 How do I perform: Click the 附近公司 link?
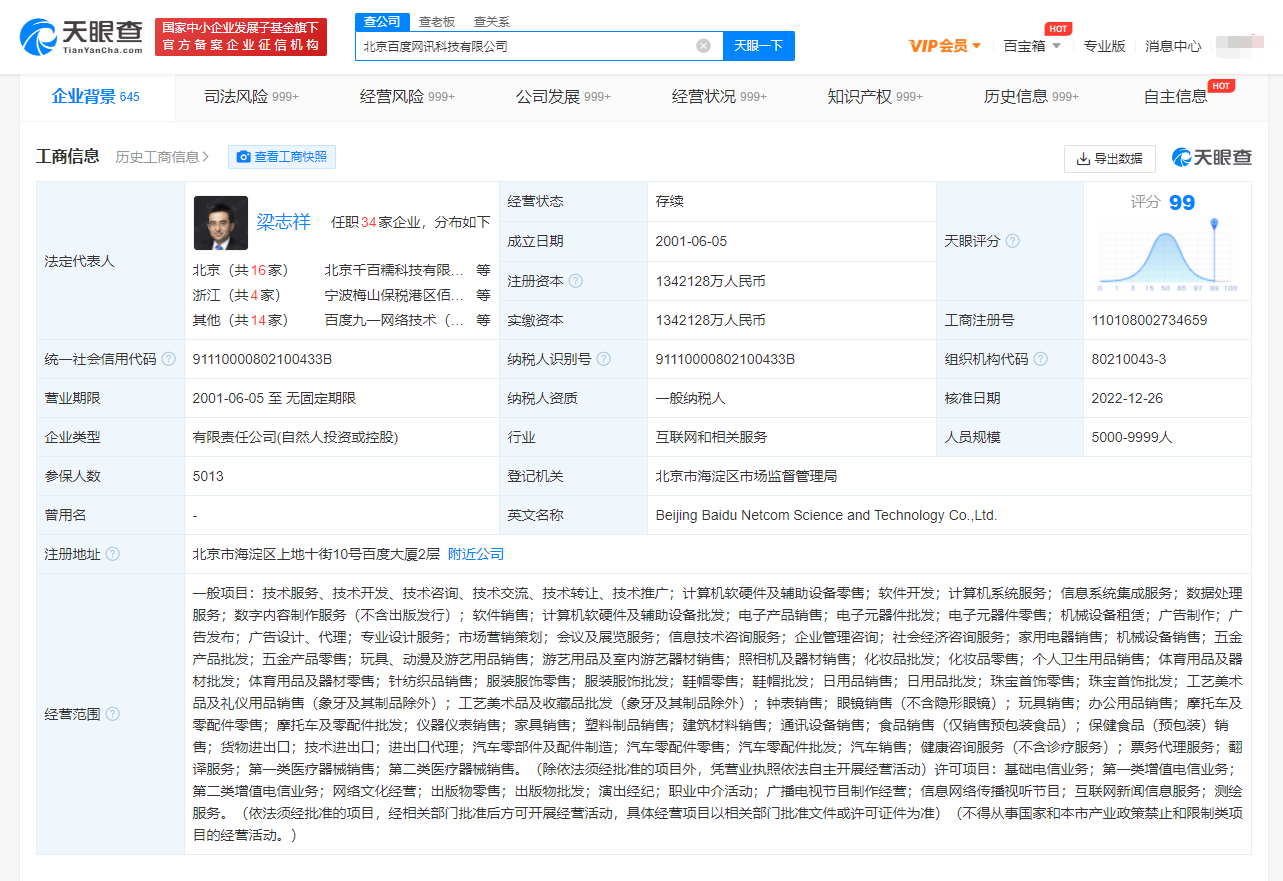pos(476,554)
